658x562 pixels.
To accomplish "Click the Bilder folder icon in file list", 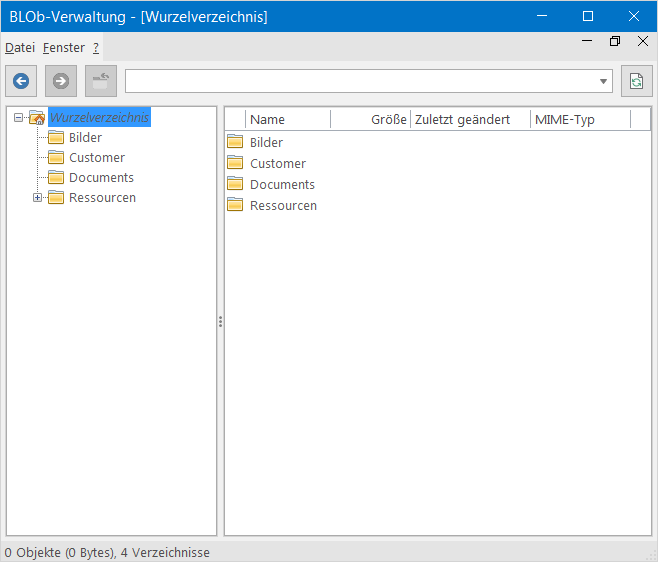I will coord(236,142).
